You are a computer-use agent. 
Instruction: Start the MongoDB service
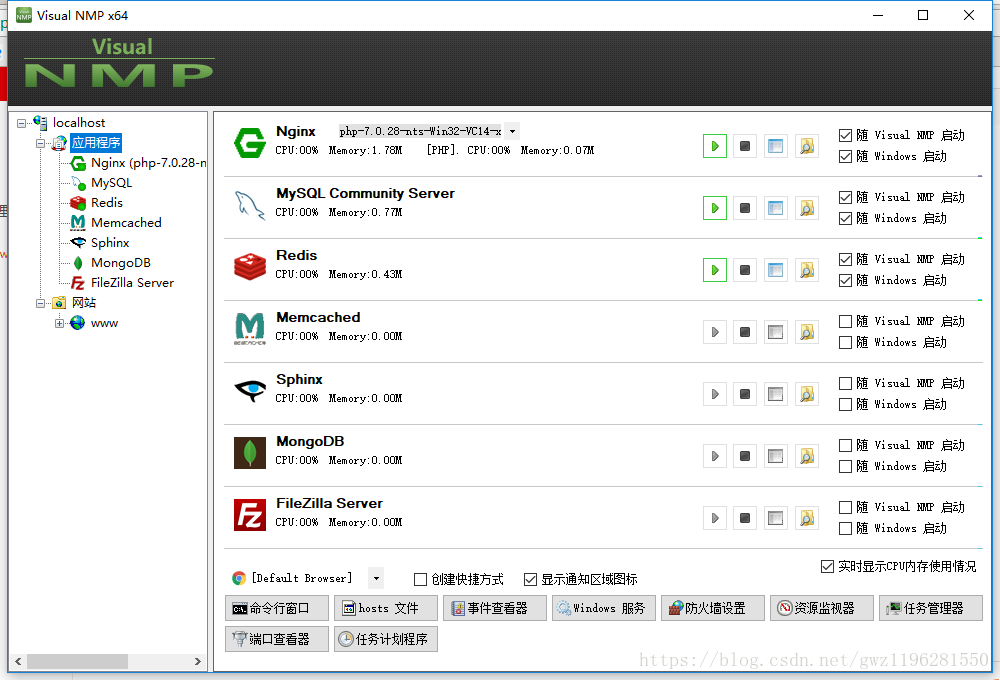pyautogui.click(x=714, y=455)
